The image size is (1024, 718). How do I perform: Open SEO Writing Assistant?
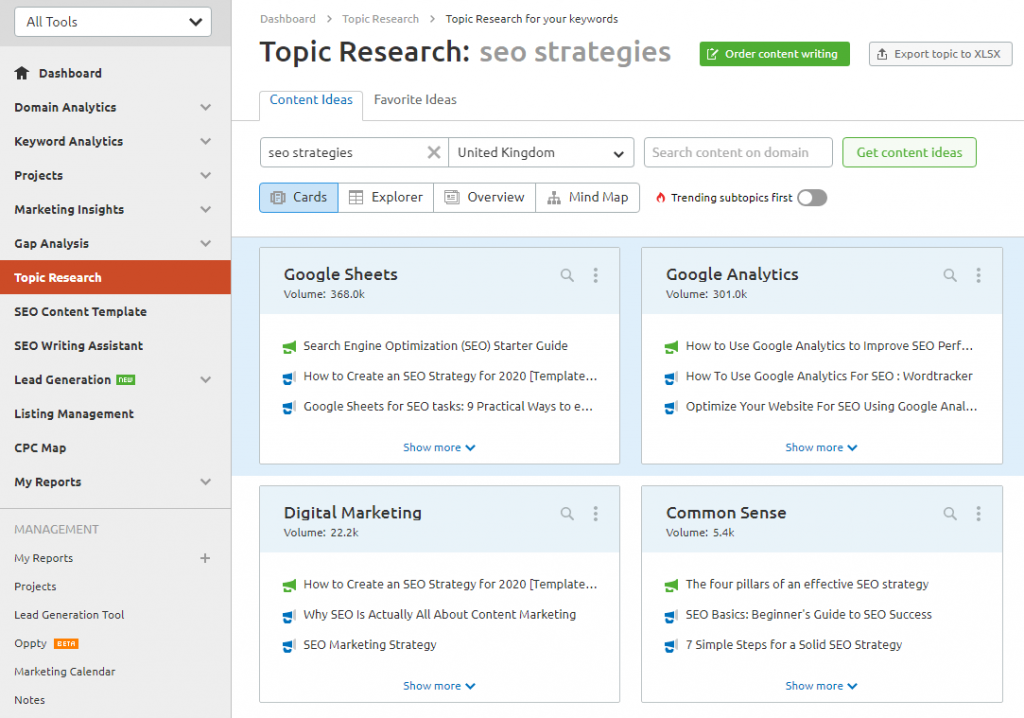[x=78, y=346]
